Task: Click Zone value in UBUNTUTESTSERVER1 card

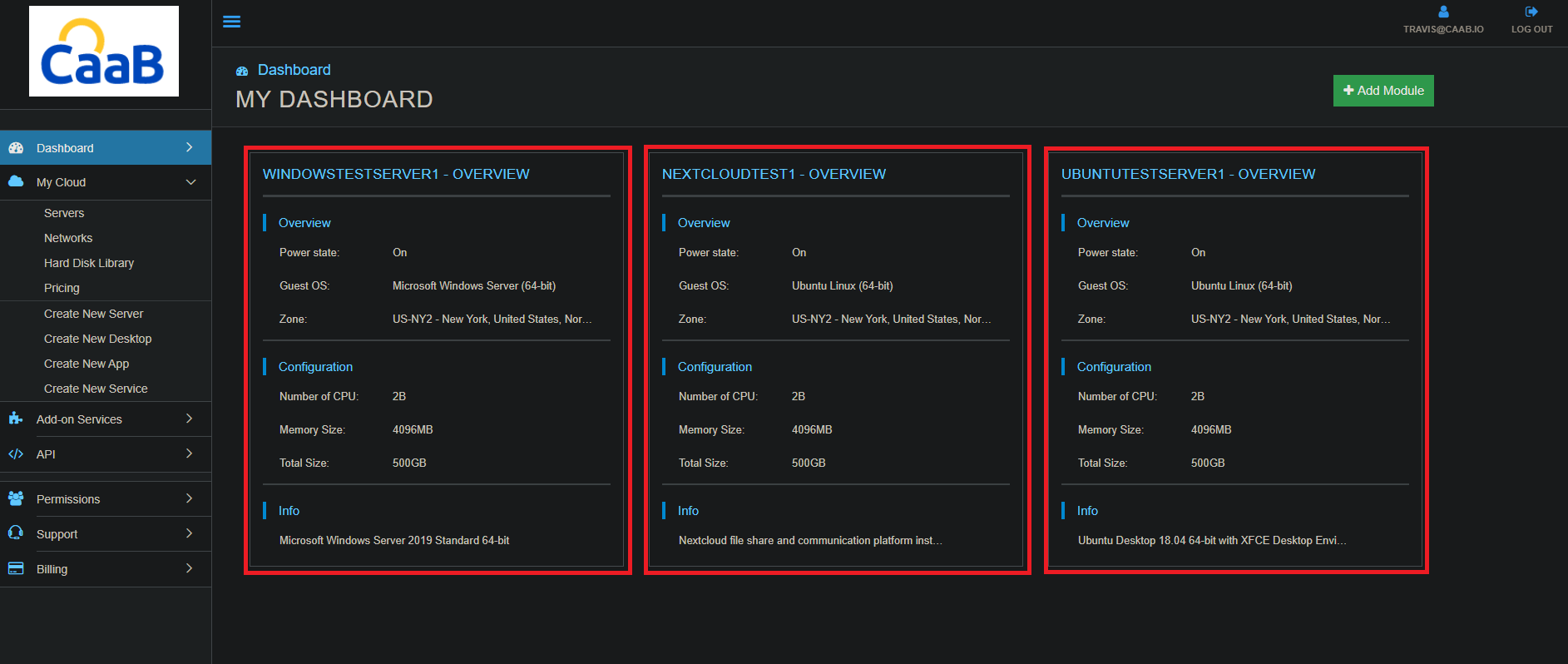Action: [x=1290, y=319]
